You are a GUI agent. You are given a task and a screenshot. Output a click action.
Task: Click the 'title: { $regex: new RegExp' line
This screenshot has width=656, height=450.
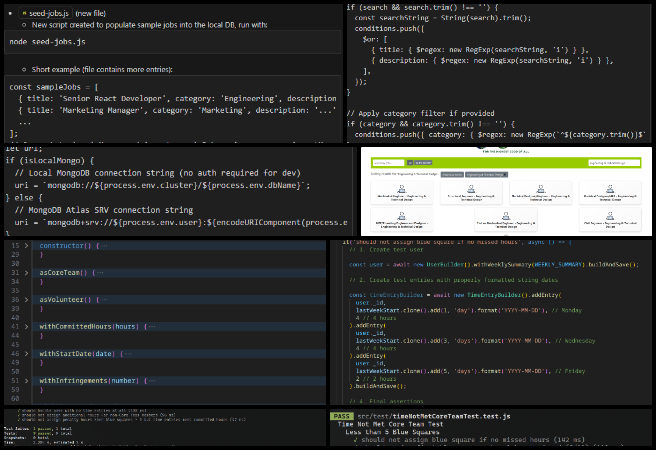point(480,50)
